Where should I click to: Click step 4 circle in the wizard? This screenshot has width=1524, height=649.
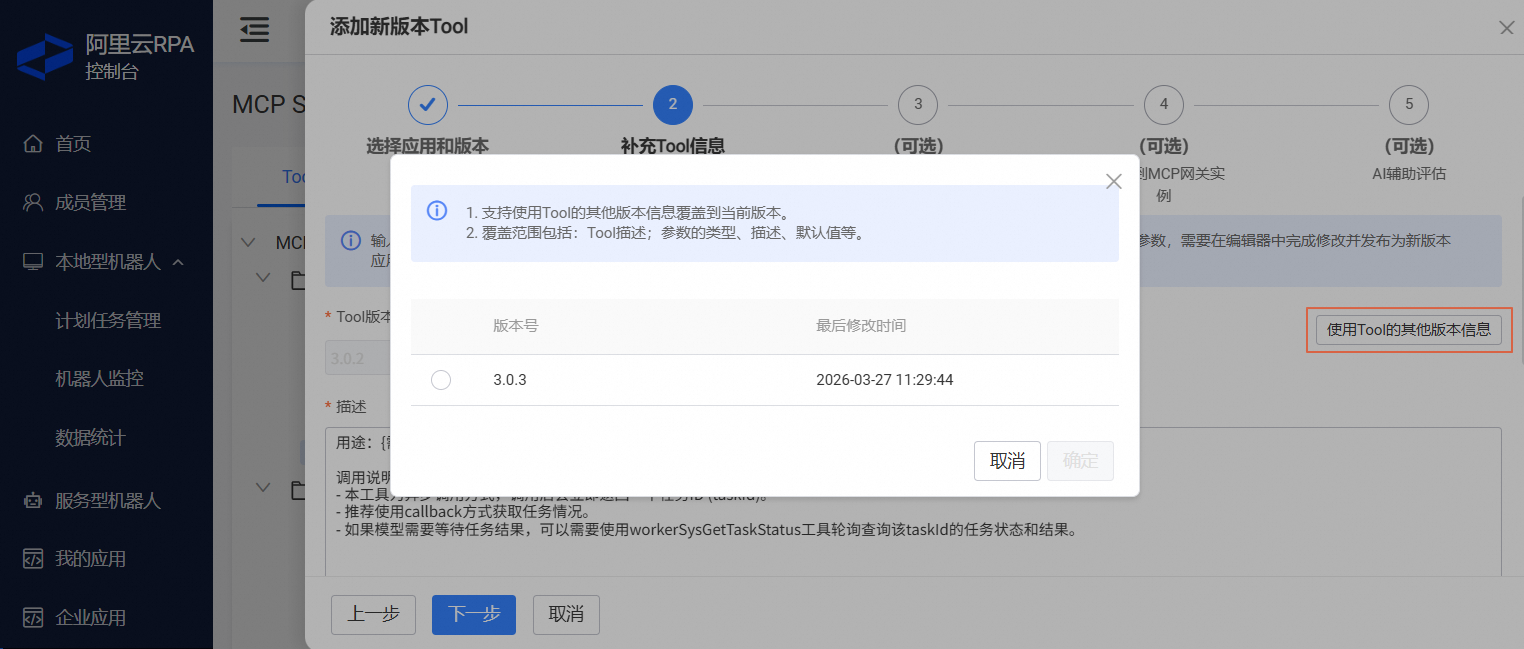coord(1164,104)
